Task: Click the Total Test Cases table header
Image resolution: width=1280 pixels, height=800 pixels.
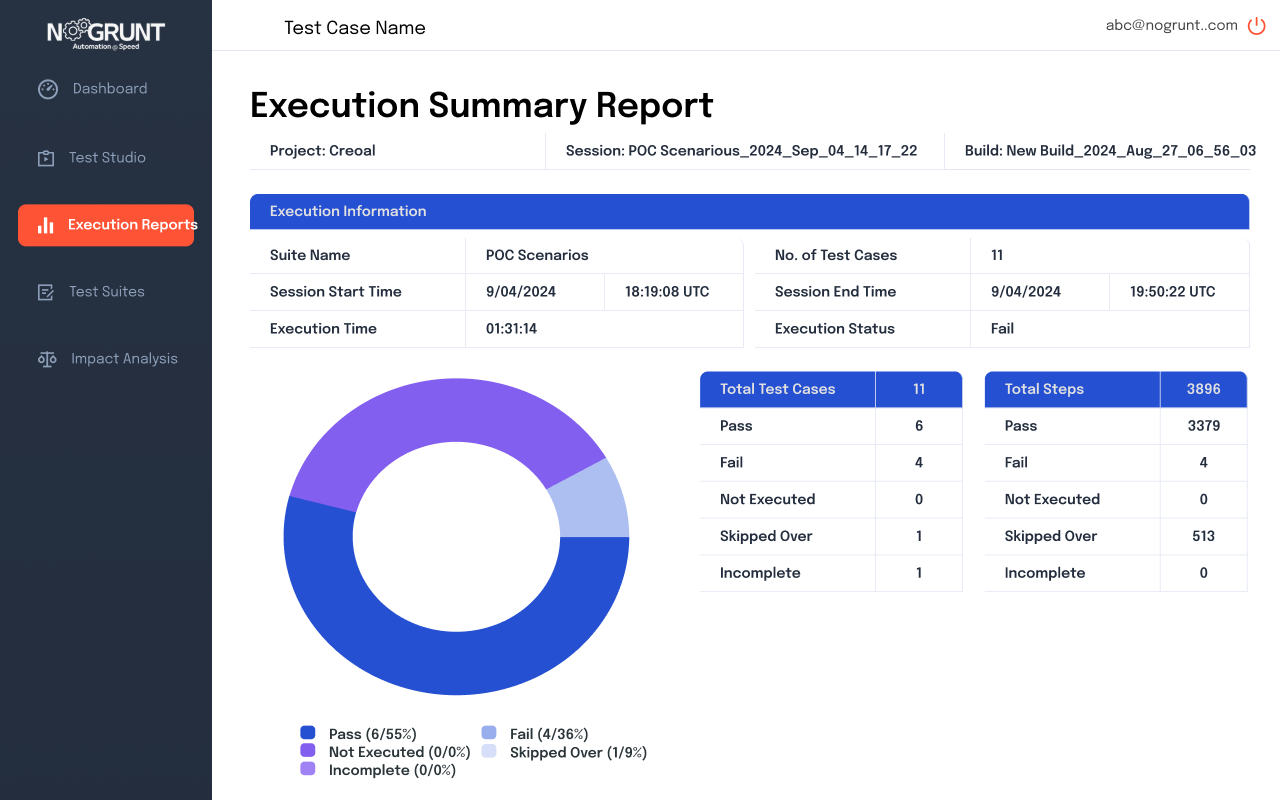Action: [x=778, y=389]
